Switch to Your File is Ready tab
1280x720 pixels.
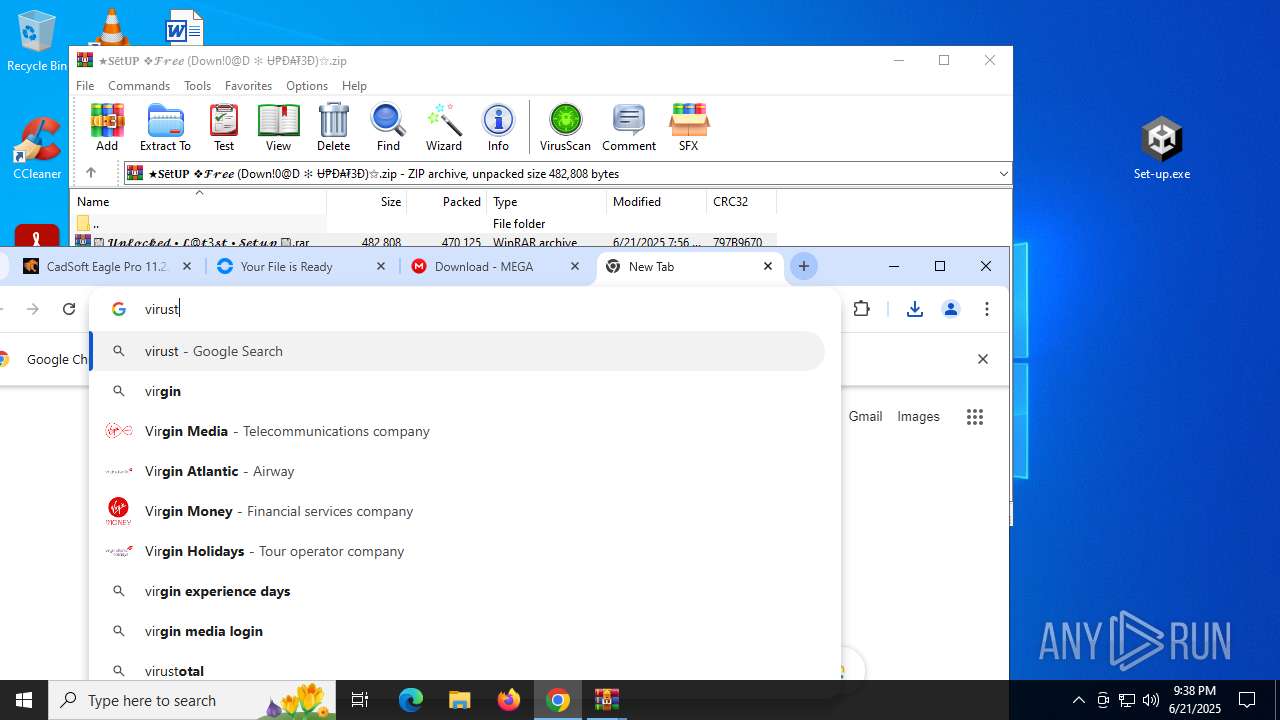(300, 266)
